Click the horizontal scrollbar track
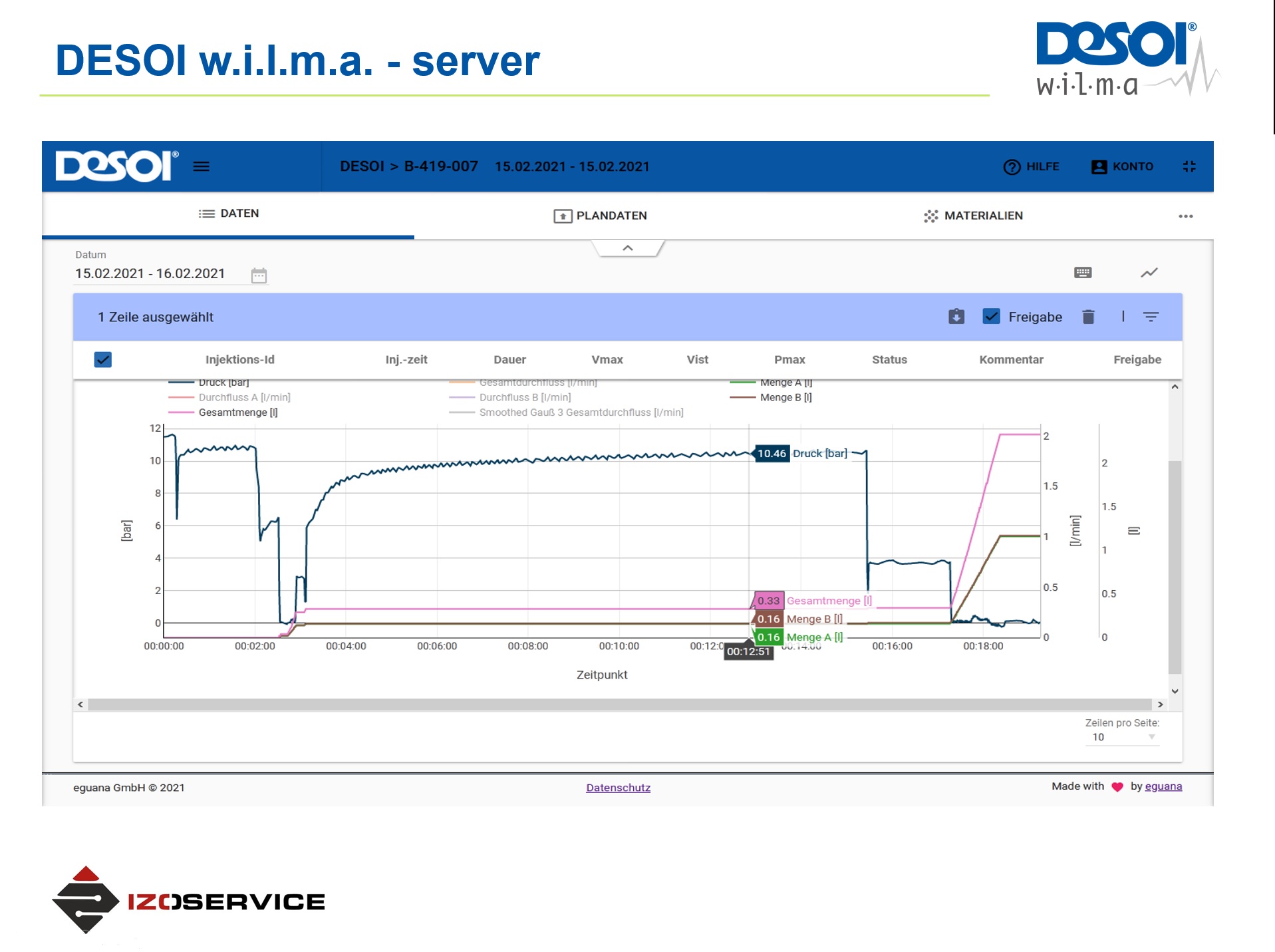This screenshot has width=1275, height=952. pos(620,705)
